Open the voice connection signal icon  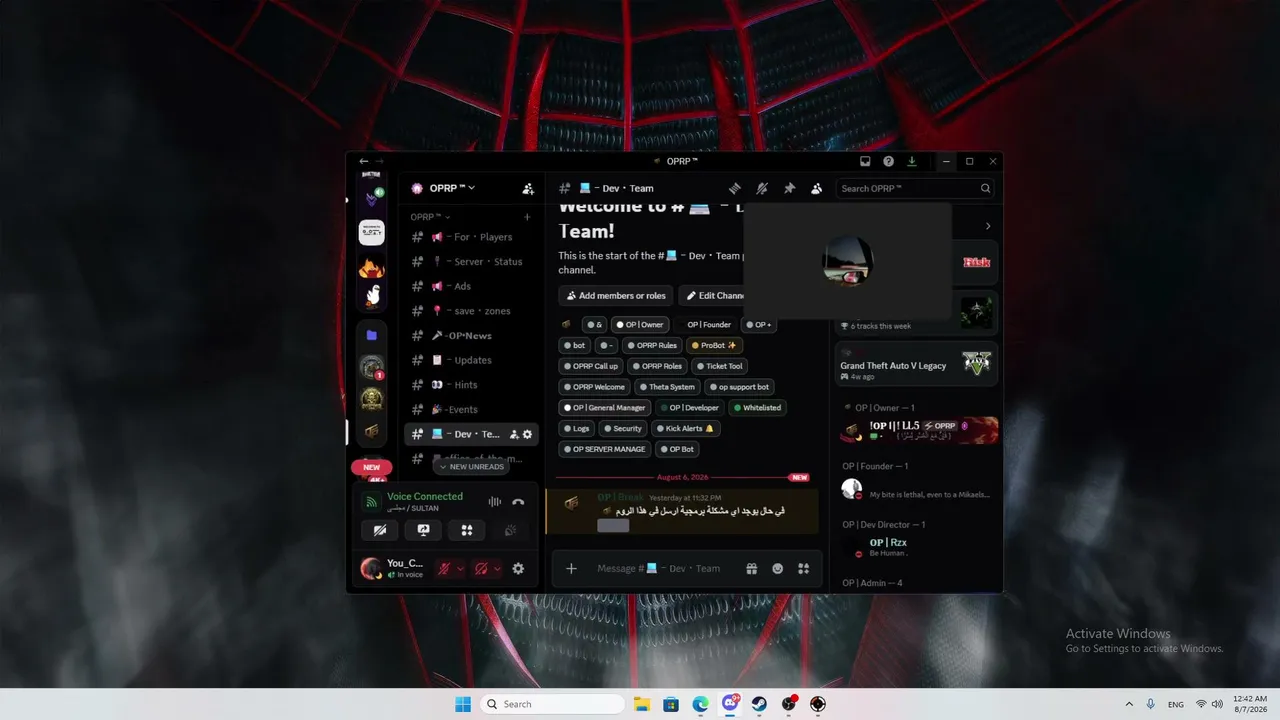pos(371,502)
